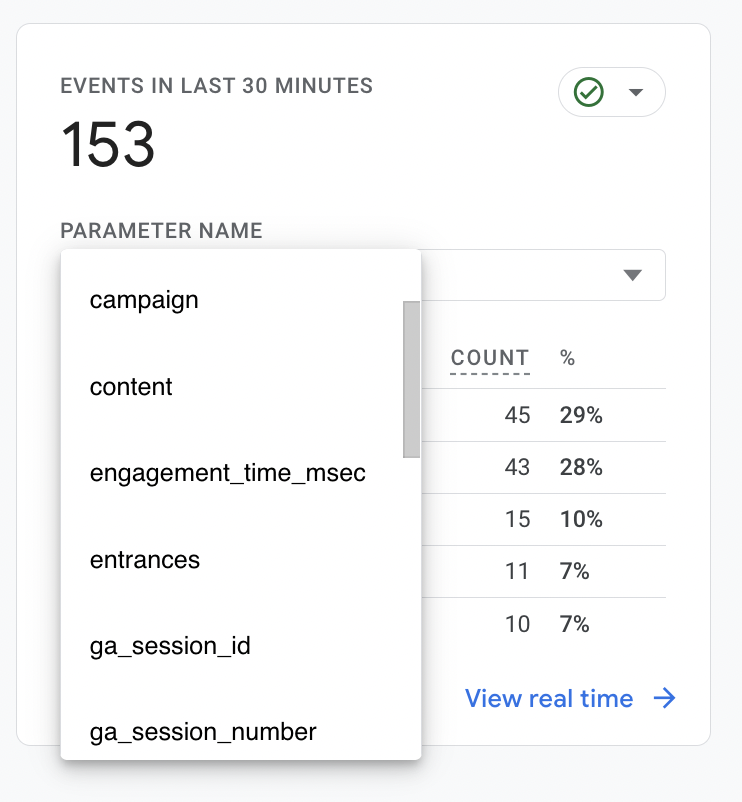Click the % column header
The width and height of the screenshot is (742, 802).
(x=568, y=358)
